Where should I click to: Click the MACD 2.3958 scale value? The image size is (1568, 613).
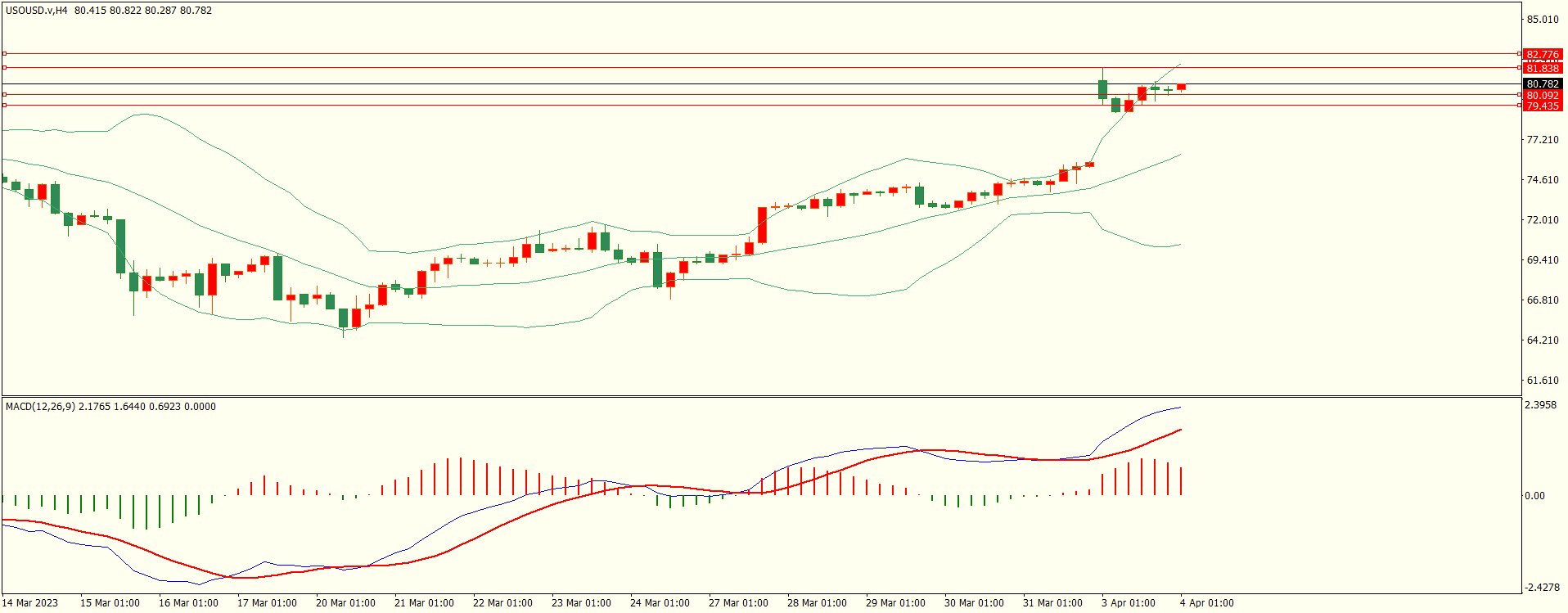click(1539, 405)
